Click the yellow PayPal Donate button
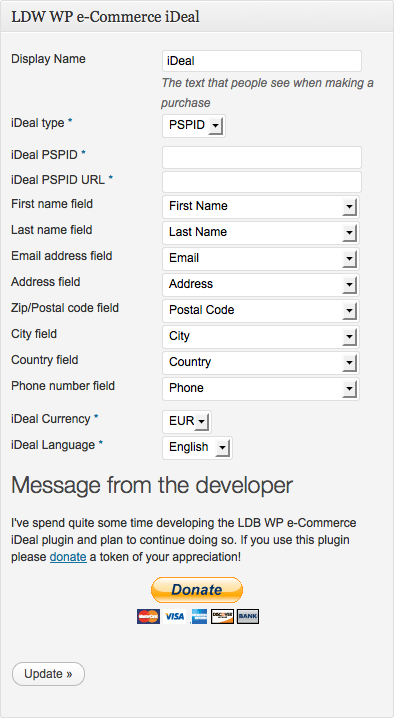The height and width of the screenshot is (718, 394). point(197,590)
